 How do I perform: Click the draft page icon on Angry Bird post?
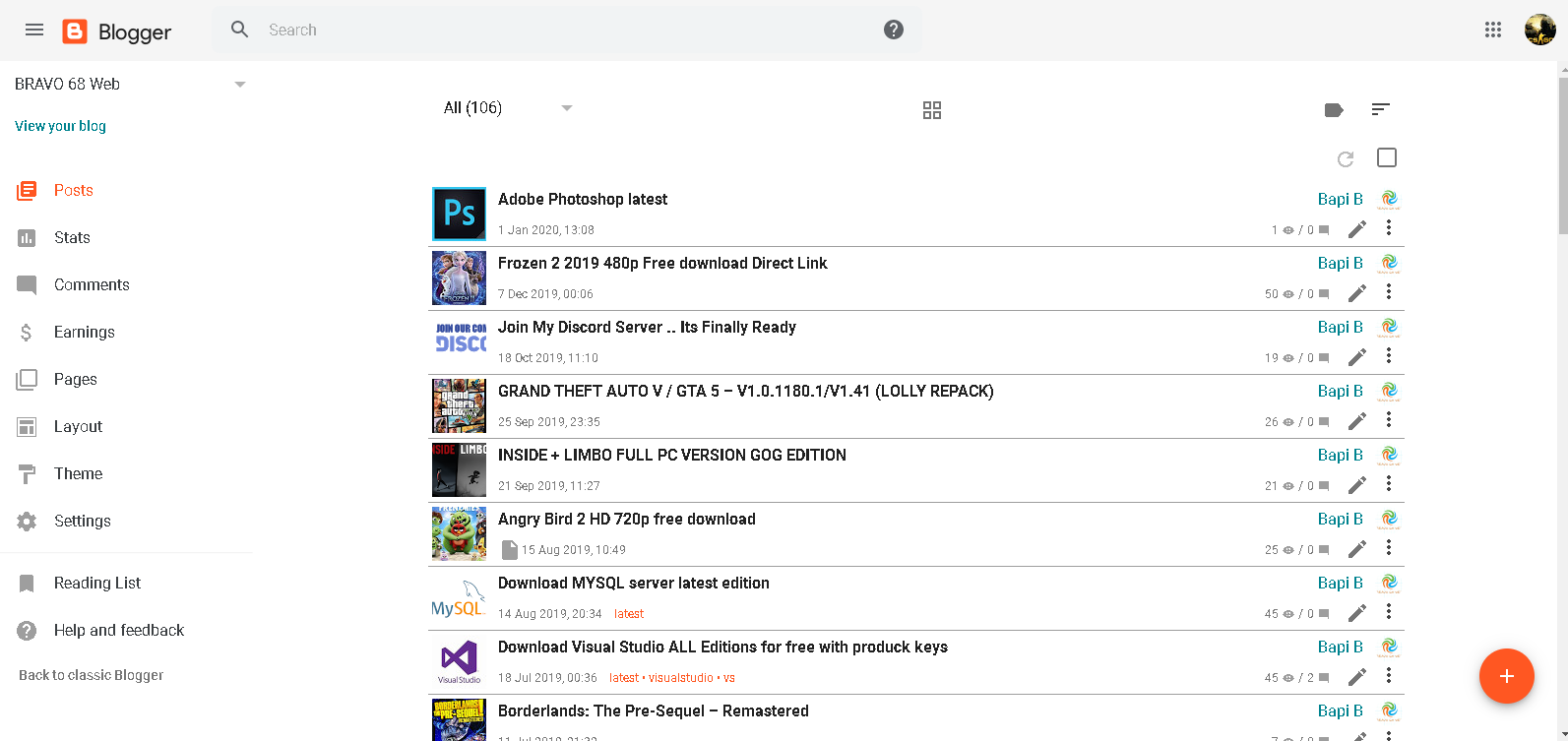coord(509,549)
